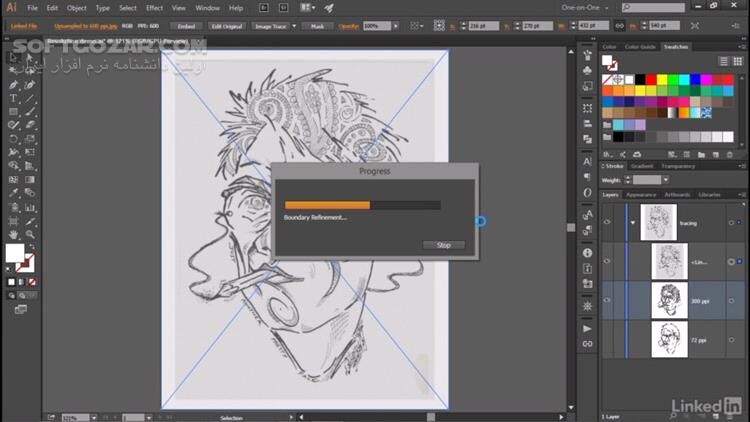
Task: Select the Gradient tool
Action: click(30, 180)
